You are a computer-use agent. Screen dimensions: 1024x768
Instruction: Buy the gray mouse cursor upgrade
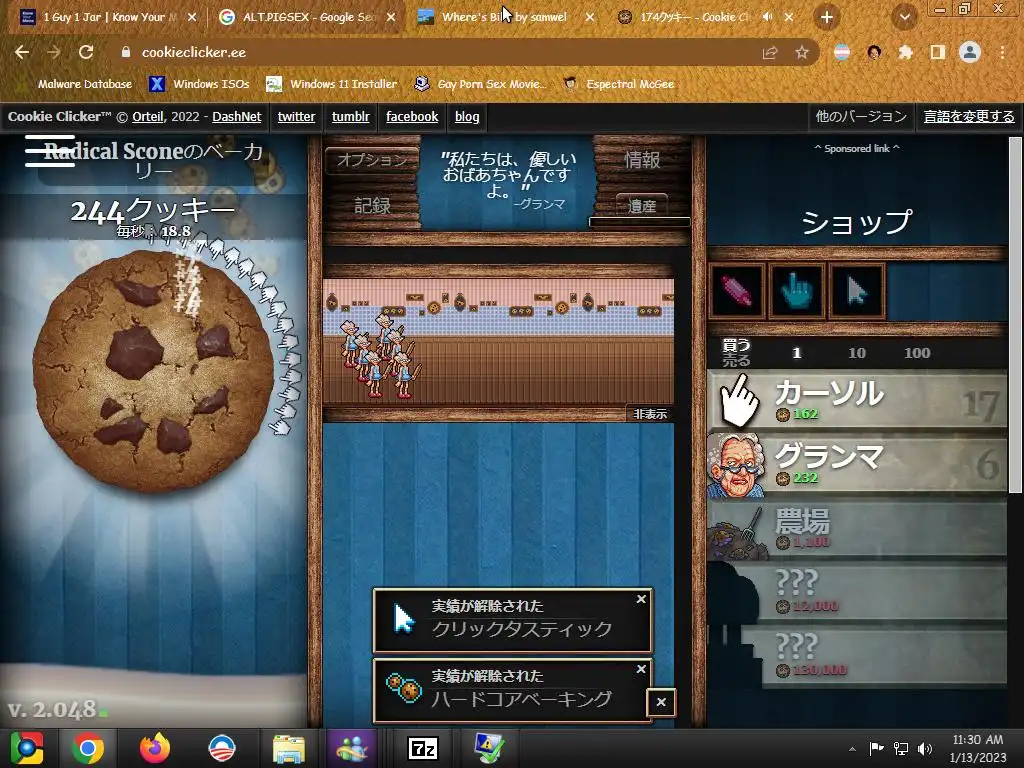pyautogui.click(x=856, y=291)
